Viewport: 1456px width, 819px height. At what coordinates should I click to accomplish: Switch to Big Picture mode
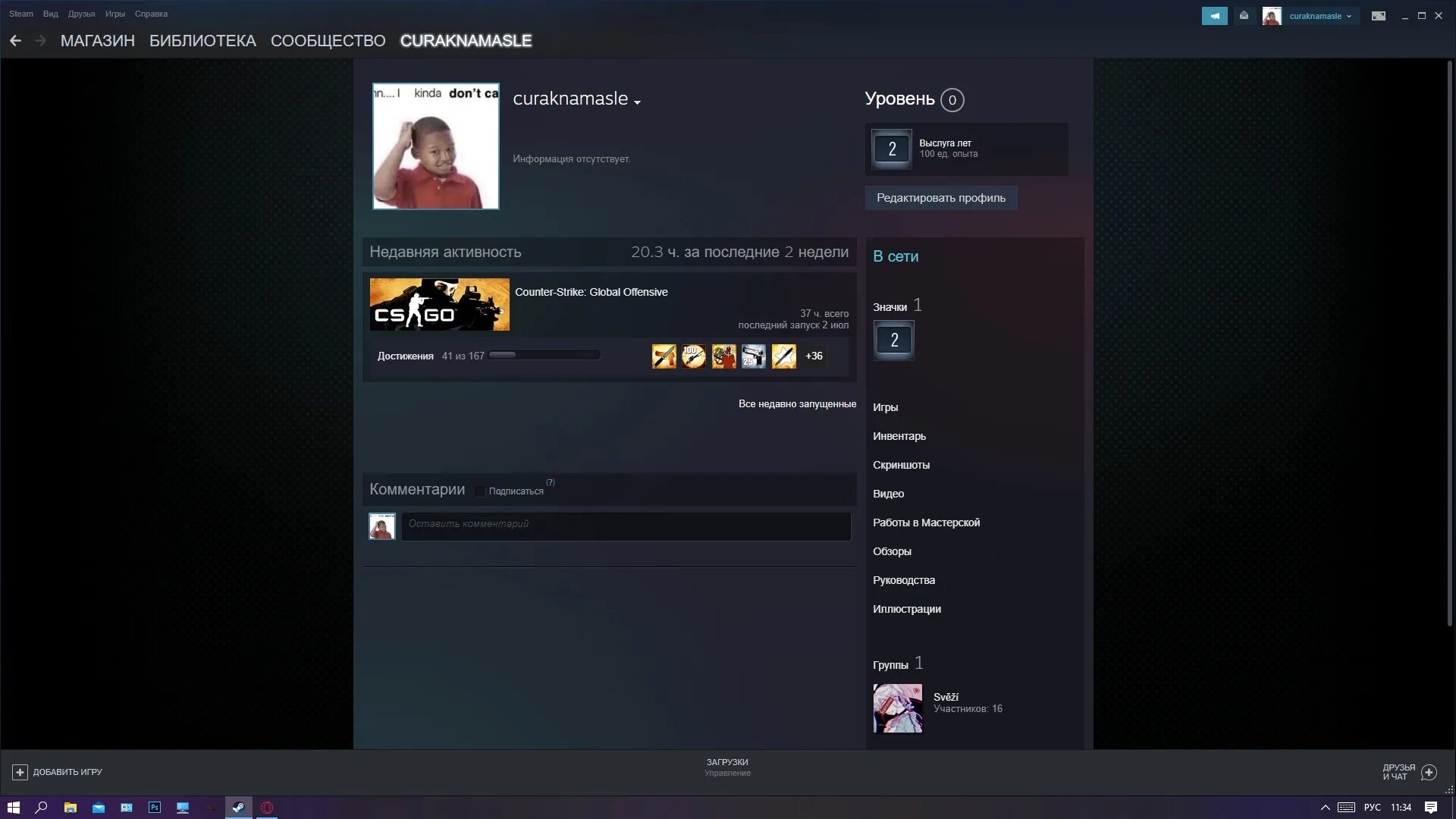[1379, 16]
